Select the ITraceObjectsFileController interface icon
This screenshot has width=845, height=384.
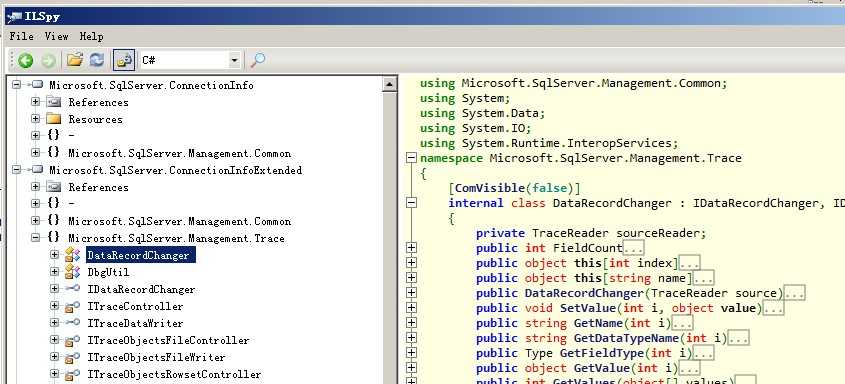pos(73,340)
